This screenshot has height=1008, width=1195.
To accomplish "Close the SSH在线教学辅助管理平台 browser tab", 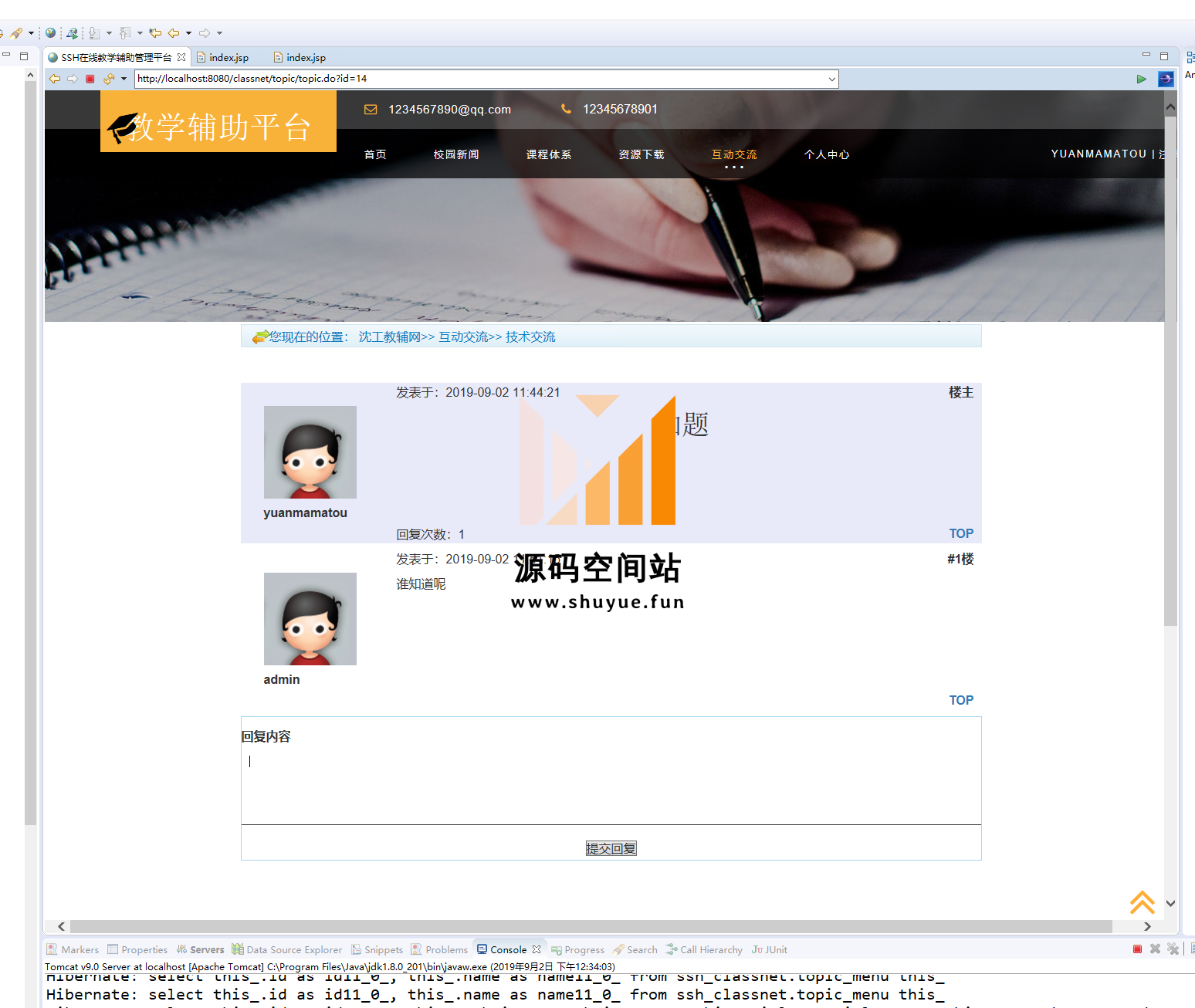I will click(181, 57).
